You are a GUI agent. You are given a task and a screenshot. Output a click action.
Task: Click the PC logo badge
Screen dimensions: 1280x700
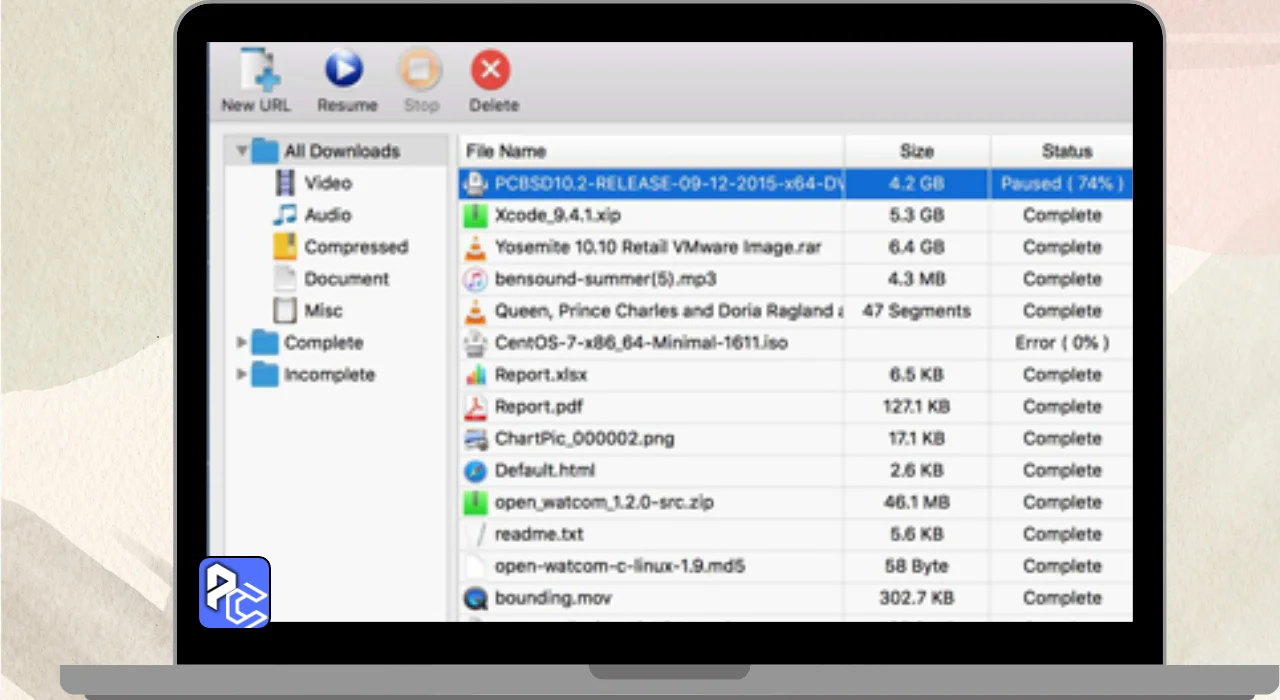click(x=235, y=592)
